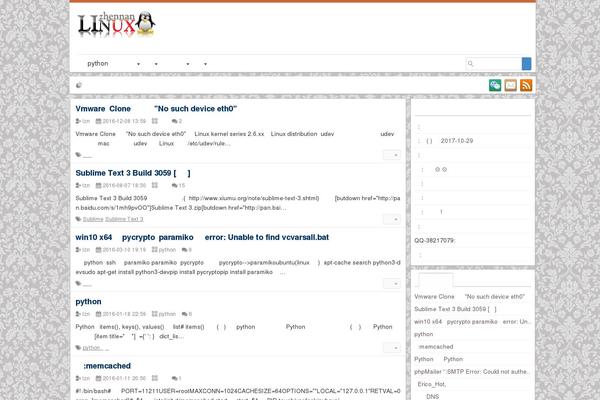600x400 pixels.
Task: Click comment bubble icon on python post
Action: [184, 314]
